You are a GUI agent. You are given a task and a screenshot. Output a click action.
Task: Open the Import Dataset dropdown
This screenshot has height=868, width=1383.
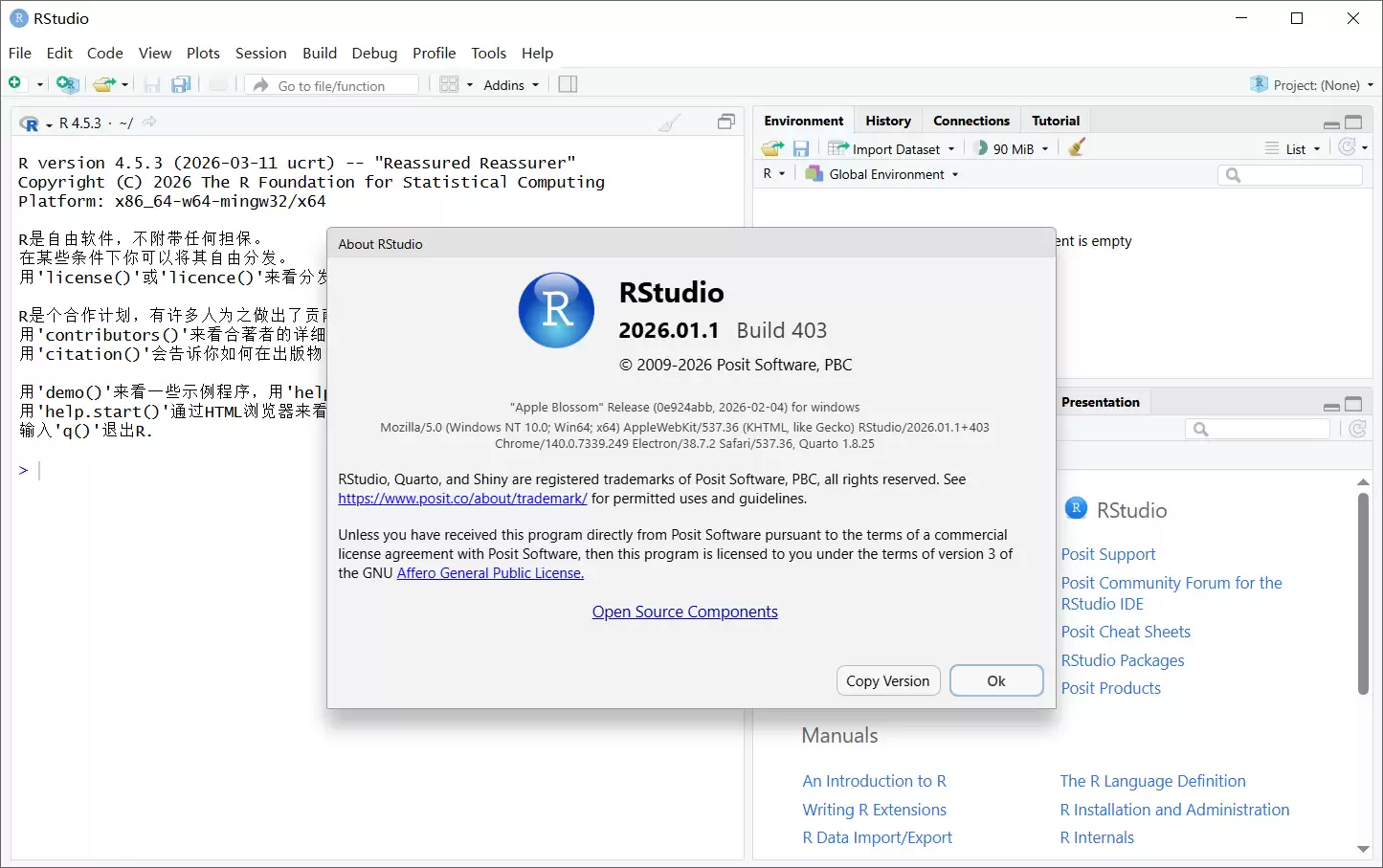pos(892,148)
